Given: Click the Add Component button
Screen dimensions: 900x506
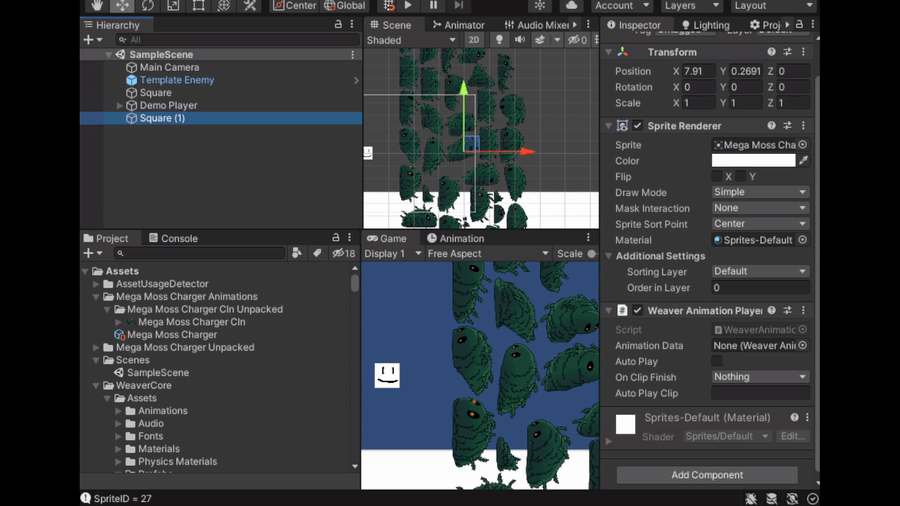Looking at the screenshot, I should pyautogui.click(x=707, y=475).
